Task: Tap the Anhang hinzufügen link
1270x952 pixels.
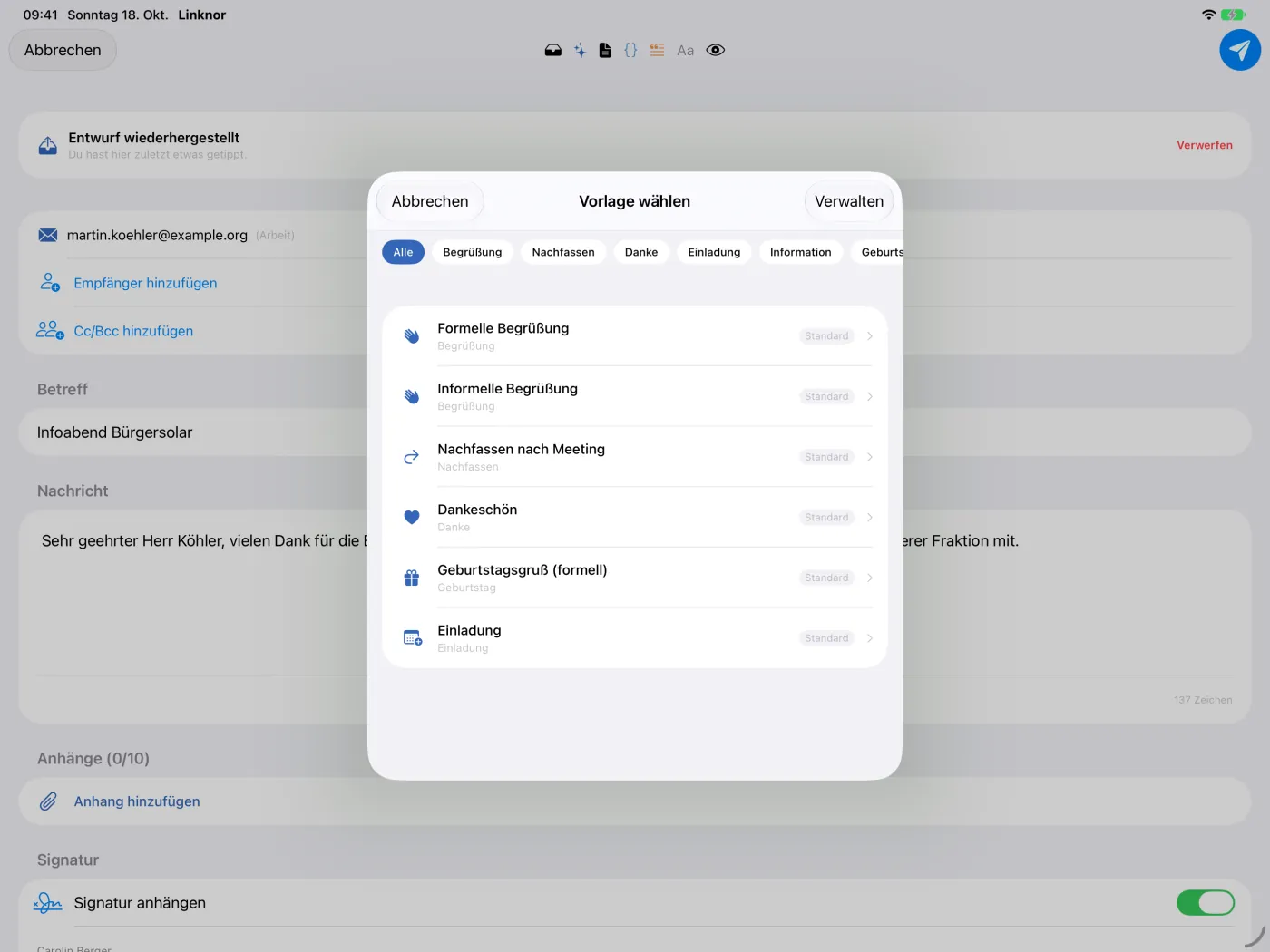Action: (137, 801)
